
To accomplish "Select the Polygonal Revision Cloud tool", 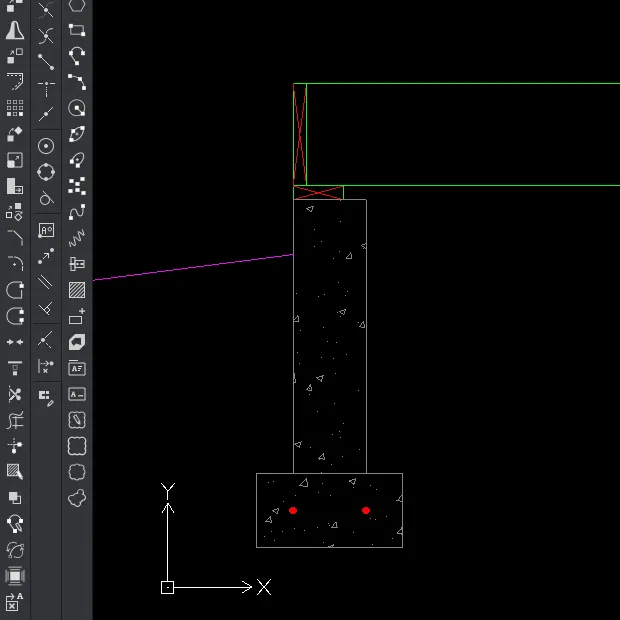I will 77,472.
